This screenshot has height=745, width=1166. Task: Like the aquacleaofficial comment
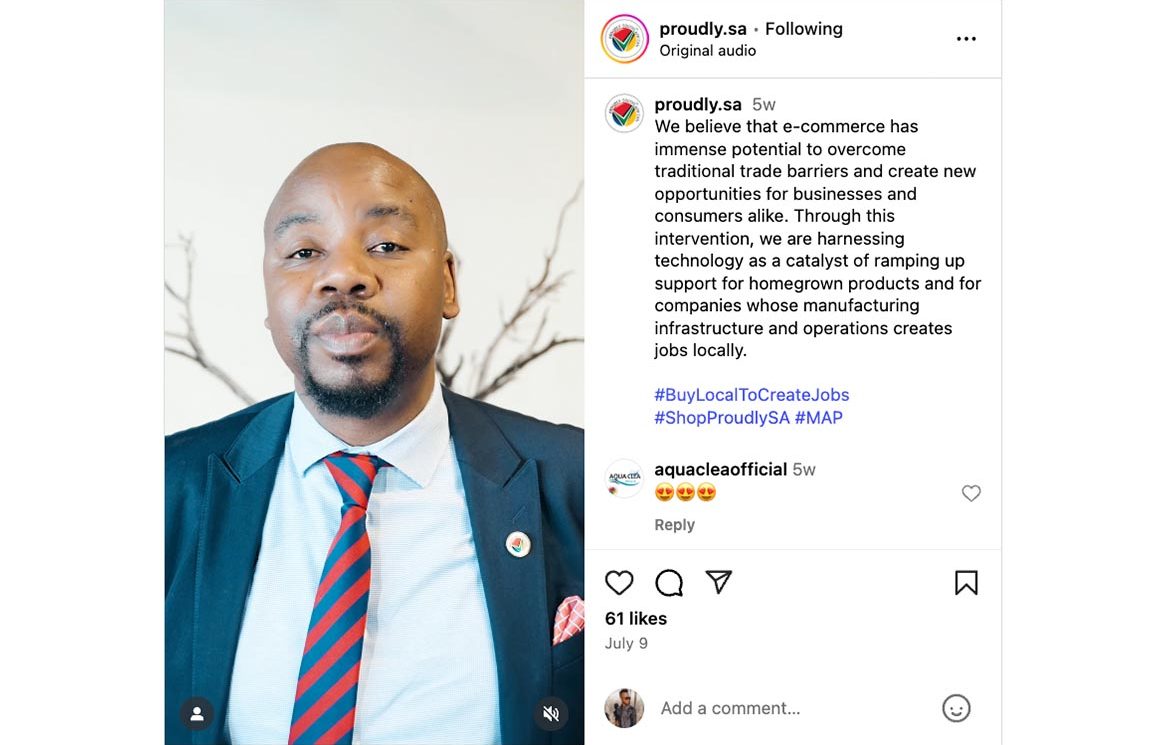click(x=971, y=493)
